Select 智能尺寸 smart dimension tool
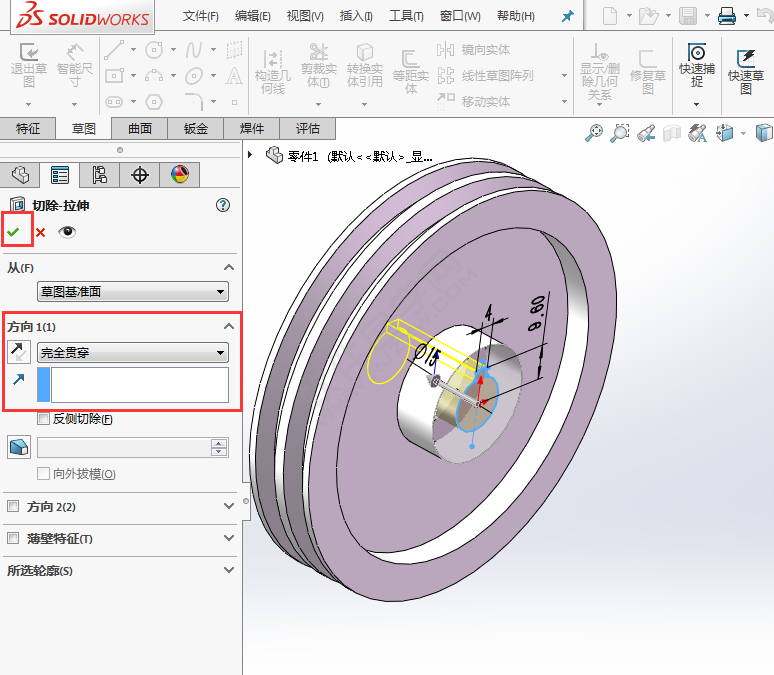774x675 pixels. coord(74,65)
